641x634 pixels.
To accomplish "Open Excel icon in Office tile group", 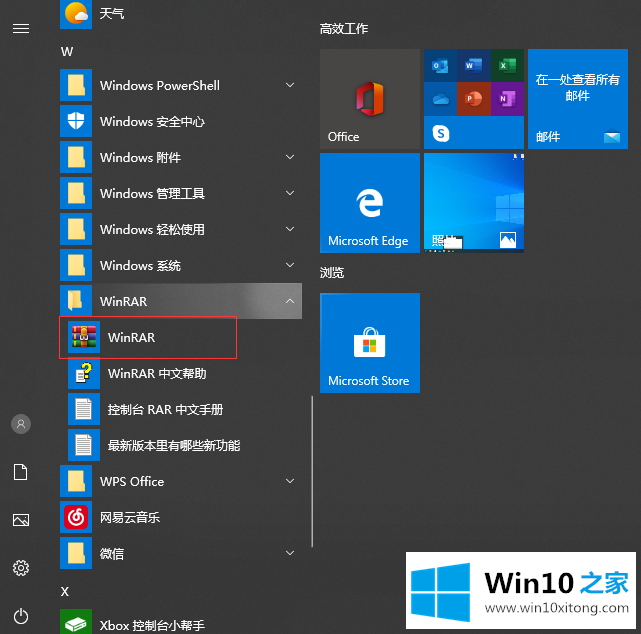I will click(507, 65).
